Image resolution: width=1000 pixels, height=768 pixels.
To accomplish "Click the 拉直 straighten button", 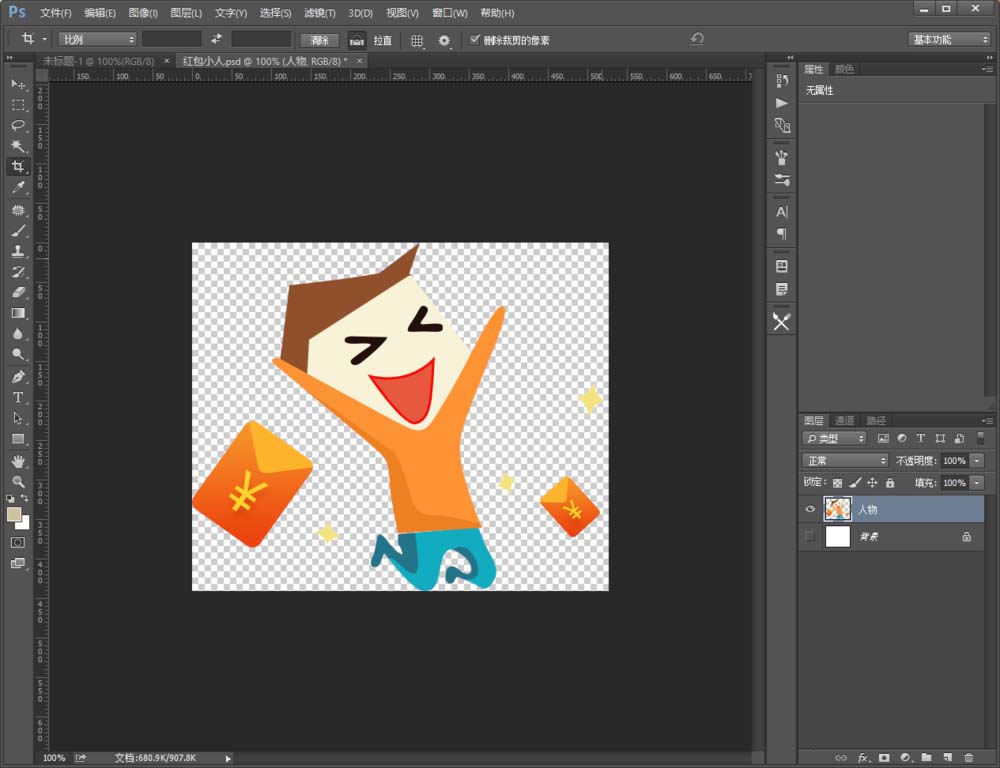I will [x=370, y=40].
